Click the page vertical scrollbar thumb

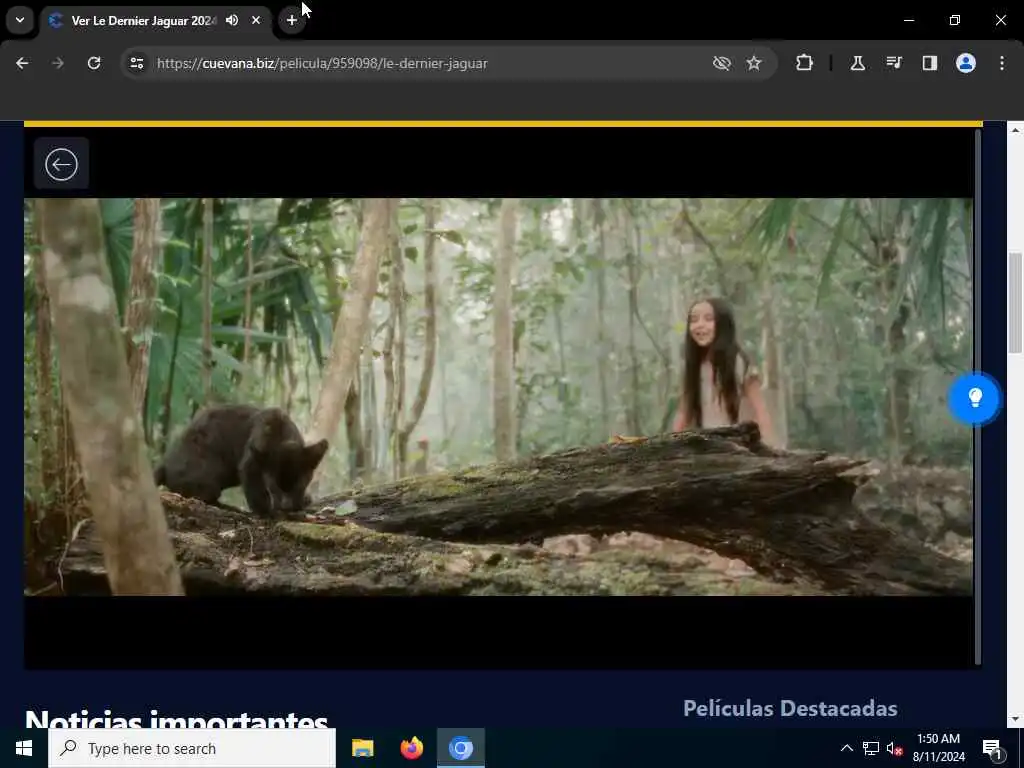[x=1015, y=303]
